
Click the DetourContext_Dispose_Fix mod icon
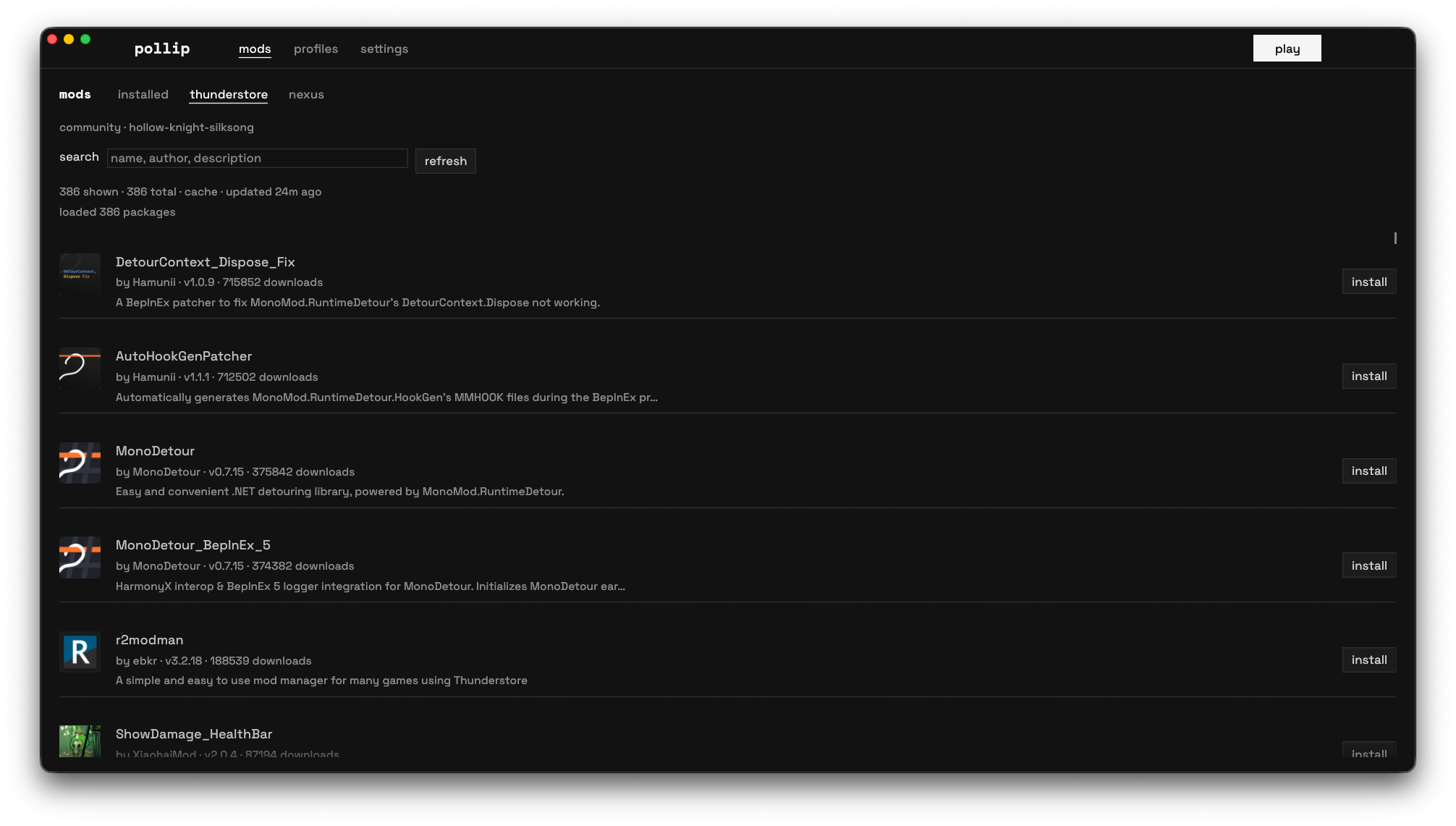80,274
